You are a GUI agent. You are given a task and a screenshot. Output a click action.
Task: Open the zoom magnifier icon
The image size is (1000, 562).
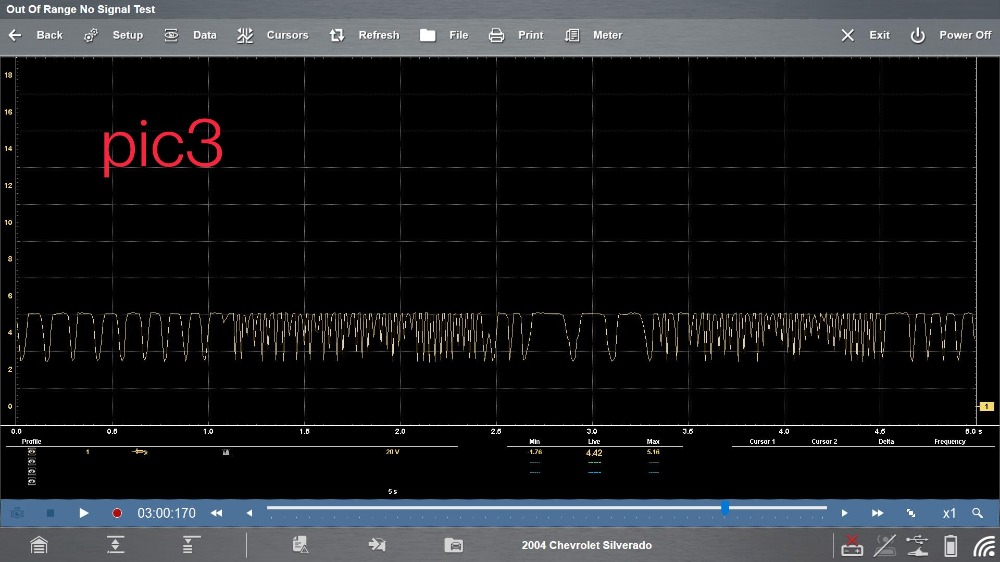[x=977, y=513]
